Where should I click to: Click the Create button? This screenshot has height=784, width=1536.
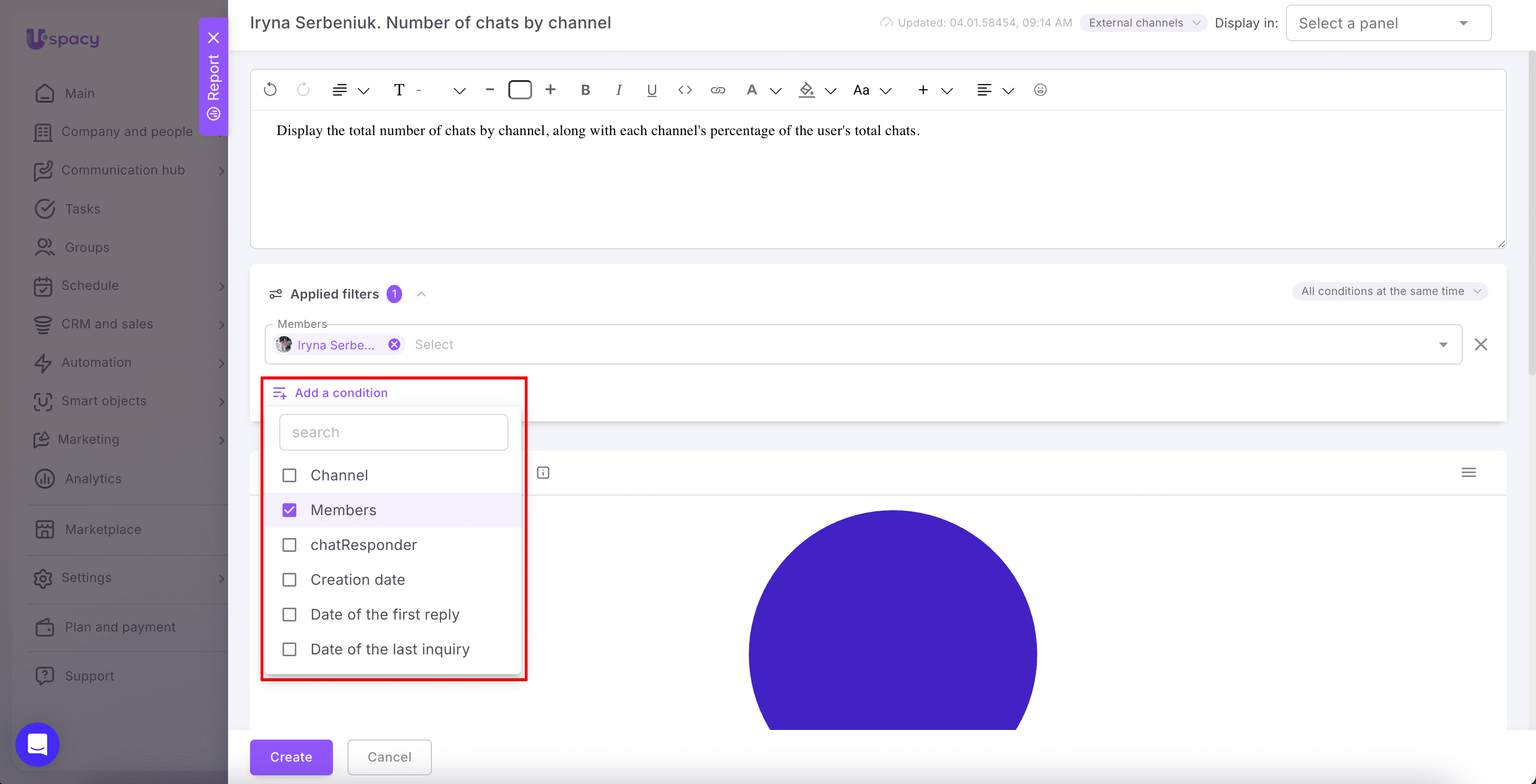(291, 757)
